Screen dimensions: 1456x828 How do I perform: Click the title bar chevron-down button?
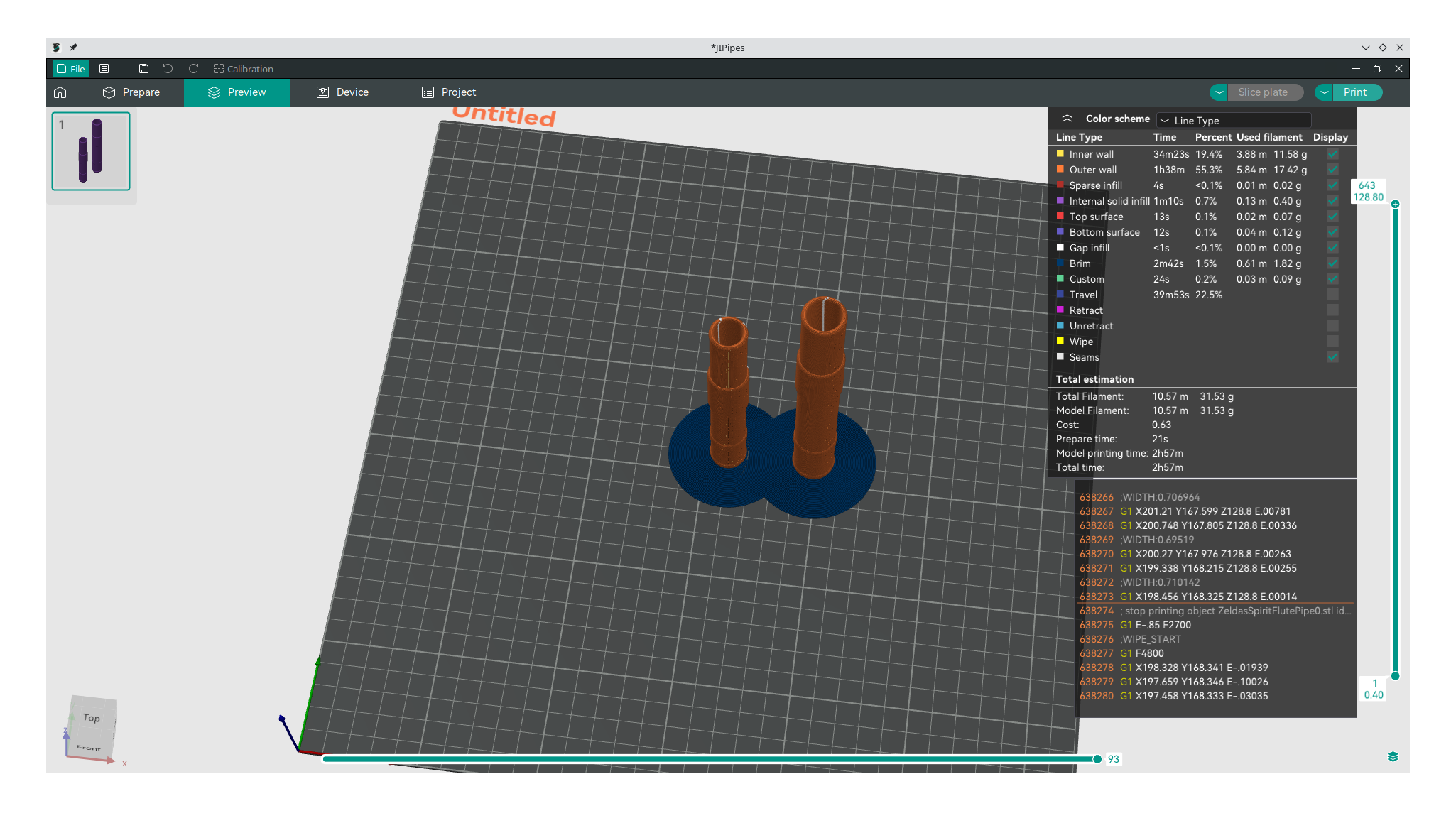coord(1365,48)
